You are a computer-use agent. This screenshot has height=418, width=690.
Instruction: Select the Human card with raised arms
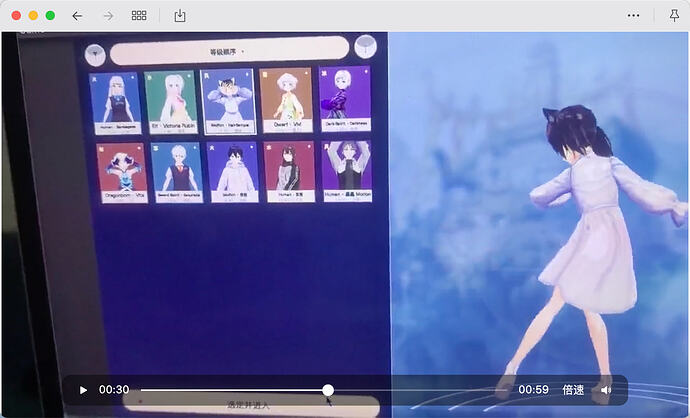348,171
